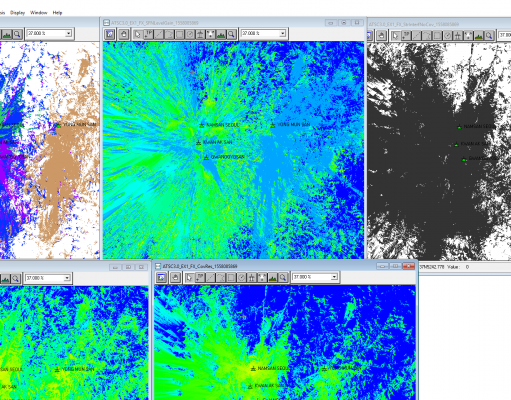
Task: Select pan hand tool in black-and-white map window
Action: (x=382, y=35)
